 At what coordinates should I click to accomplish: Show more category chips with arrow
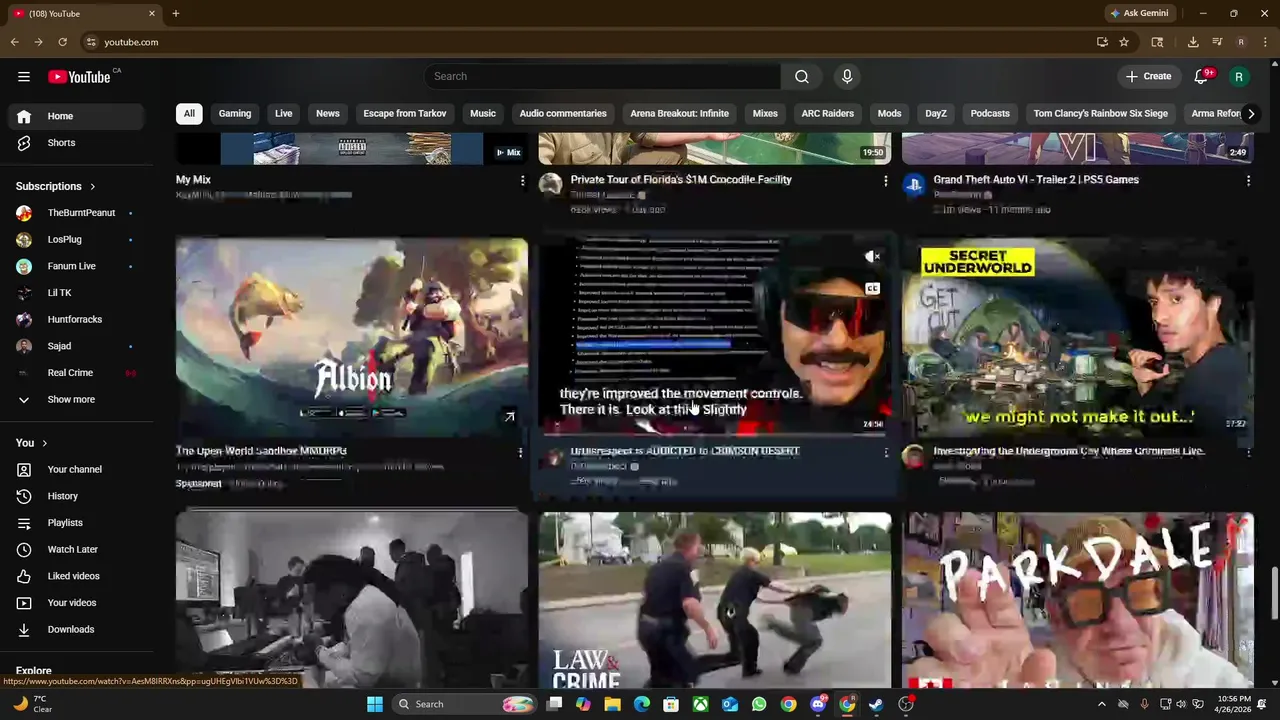pyautogui.click(x=1250, y=114)
